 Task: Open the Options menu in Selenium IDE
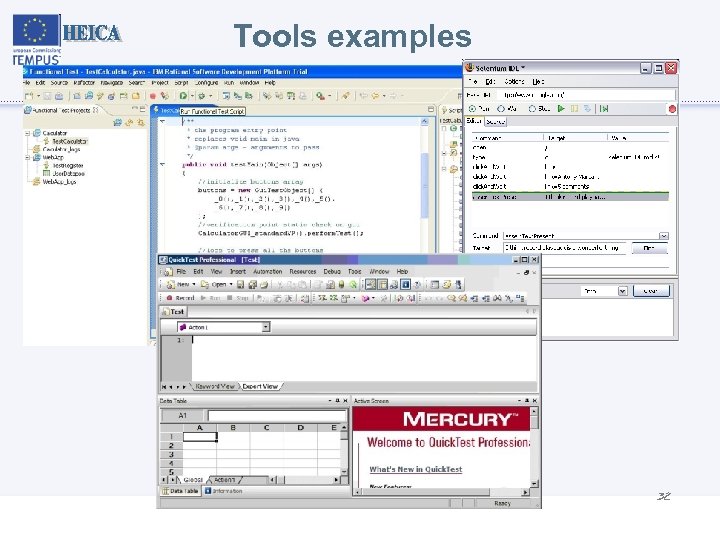[514, 82]
